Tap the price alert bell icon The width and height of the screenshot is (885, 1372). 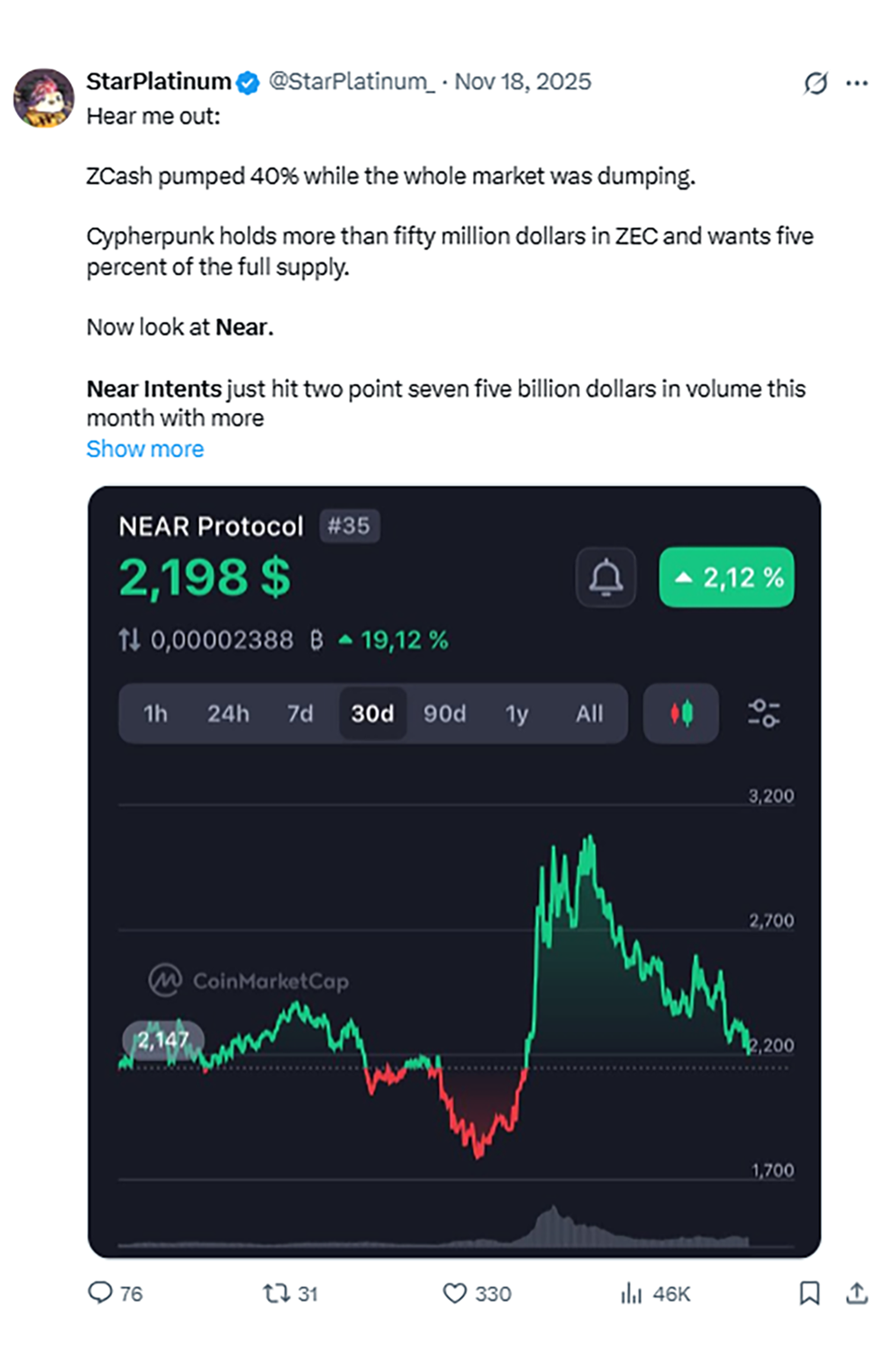click(606, 577)
